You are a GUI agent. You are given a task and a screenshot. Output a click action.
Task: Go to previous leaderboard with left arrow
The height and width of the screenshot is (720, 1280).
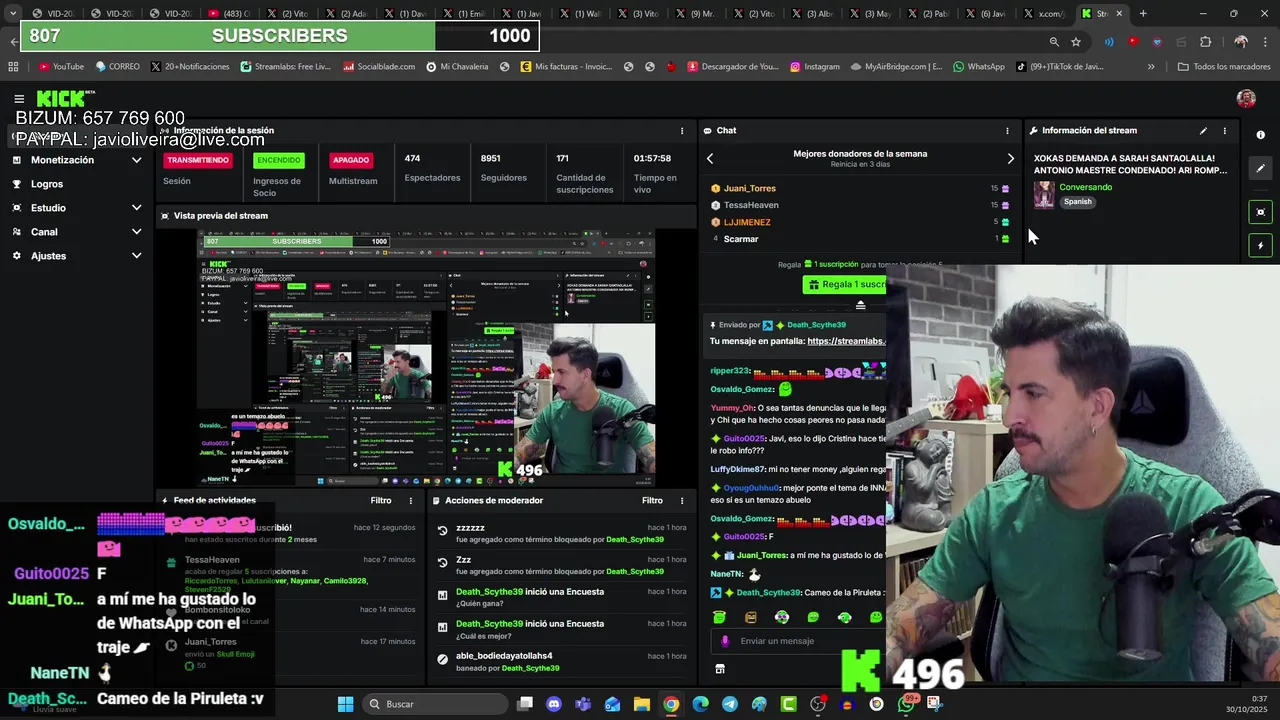[710, 158]
